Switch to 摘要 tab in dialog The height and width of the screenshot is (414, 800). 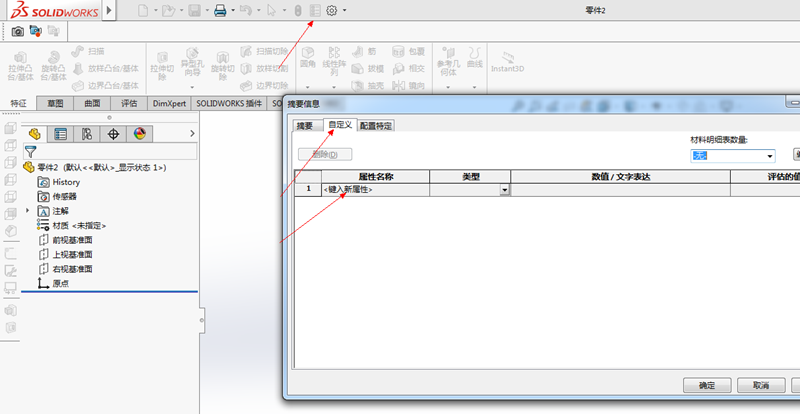pyautogui.click(x=307, y=126)
